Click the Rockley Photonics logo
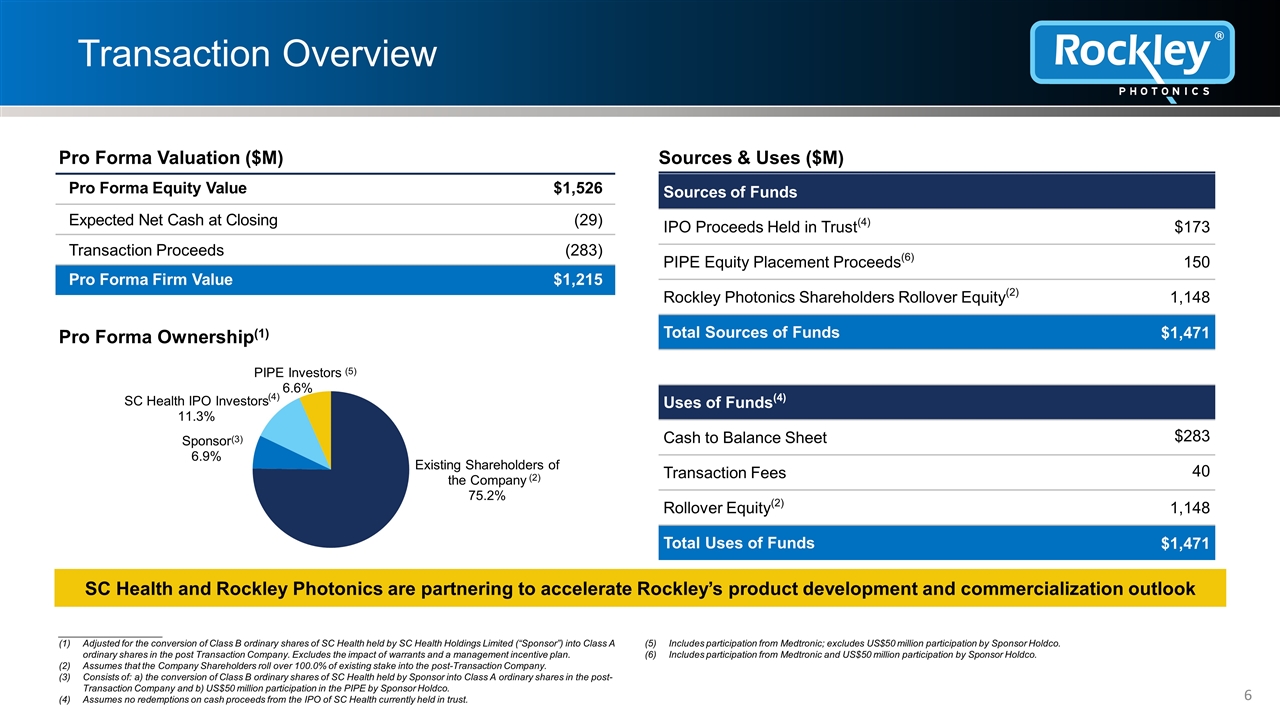This screenshot has width=1280, height=720. coord(1131,60)
